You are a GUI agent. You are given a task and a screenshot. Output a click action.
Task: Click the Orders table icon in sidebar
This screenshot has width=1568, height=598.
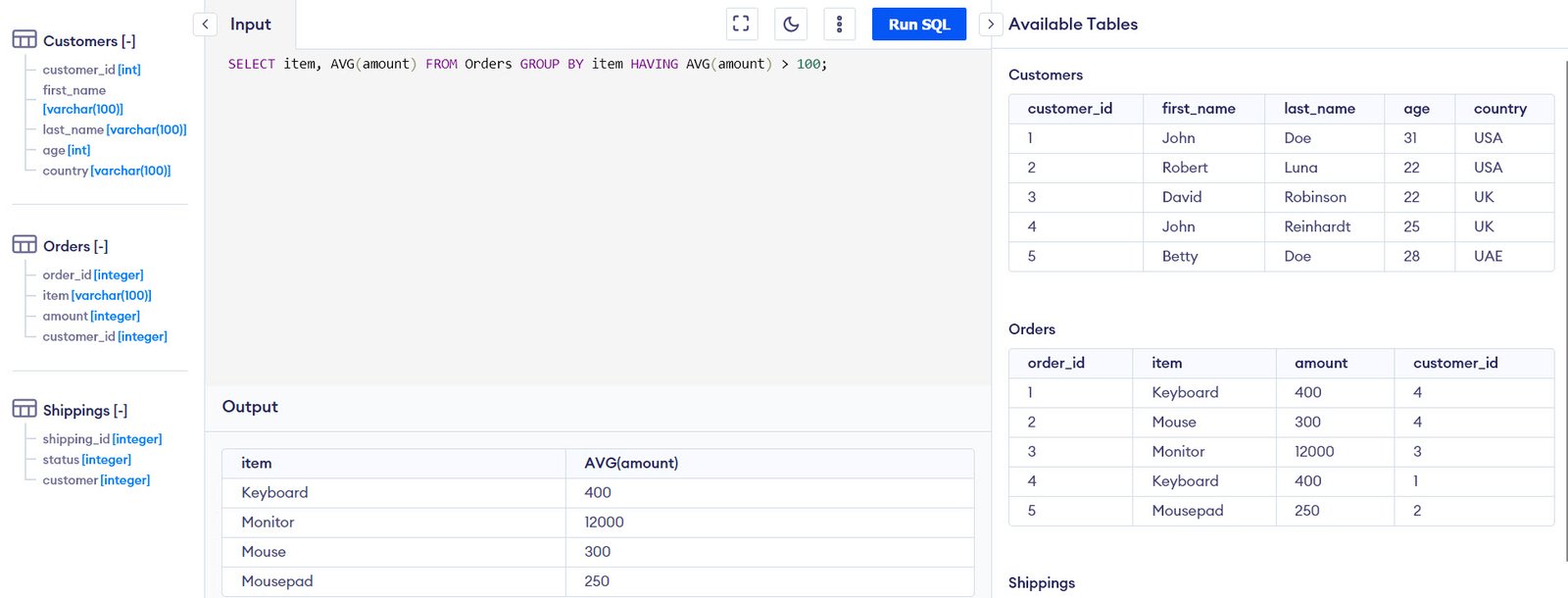pyautogui.click(x=24, y=244)
